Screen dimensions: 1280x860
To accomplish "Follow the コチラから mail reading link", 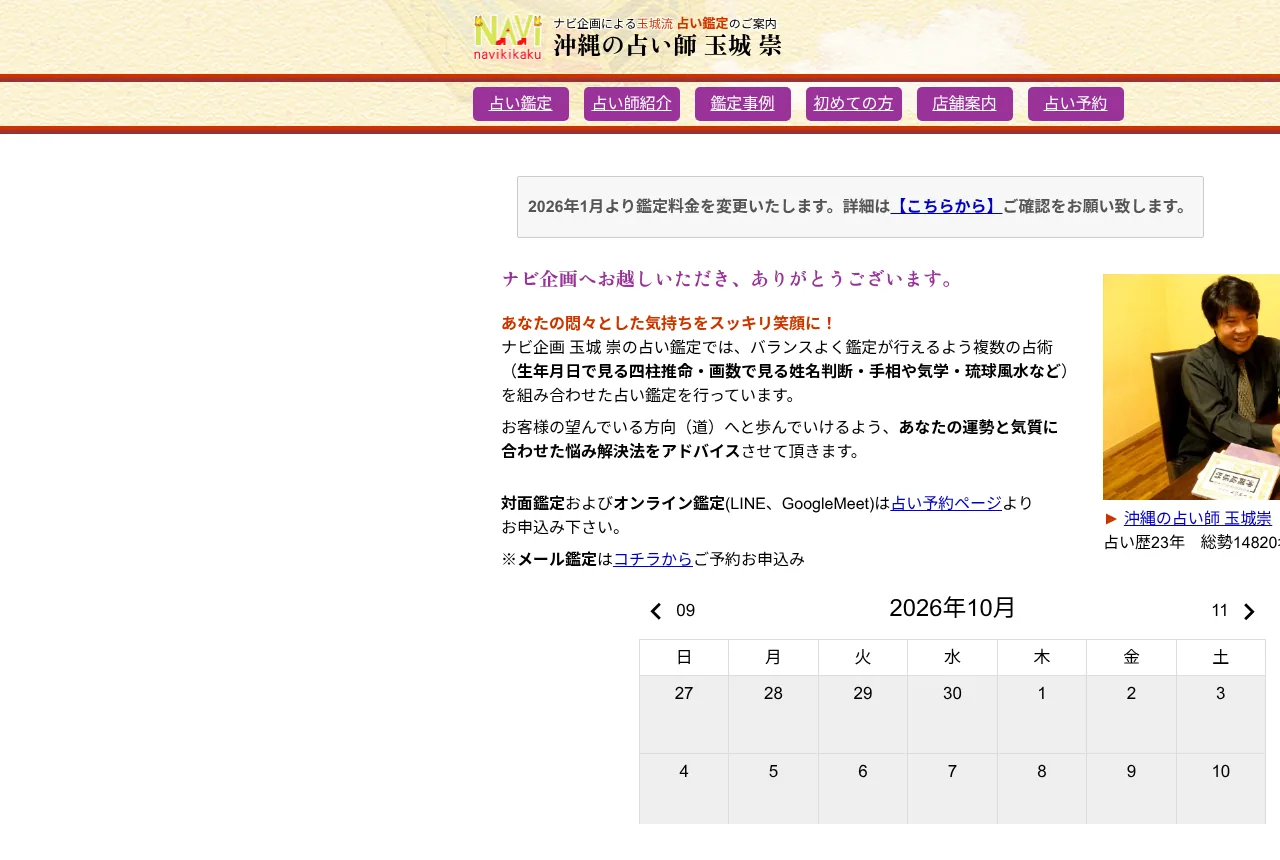I will [x=653, y=559].
